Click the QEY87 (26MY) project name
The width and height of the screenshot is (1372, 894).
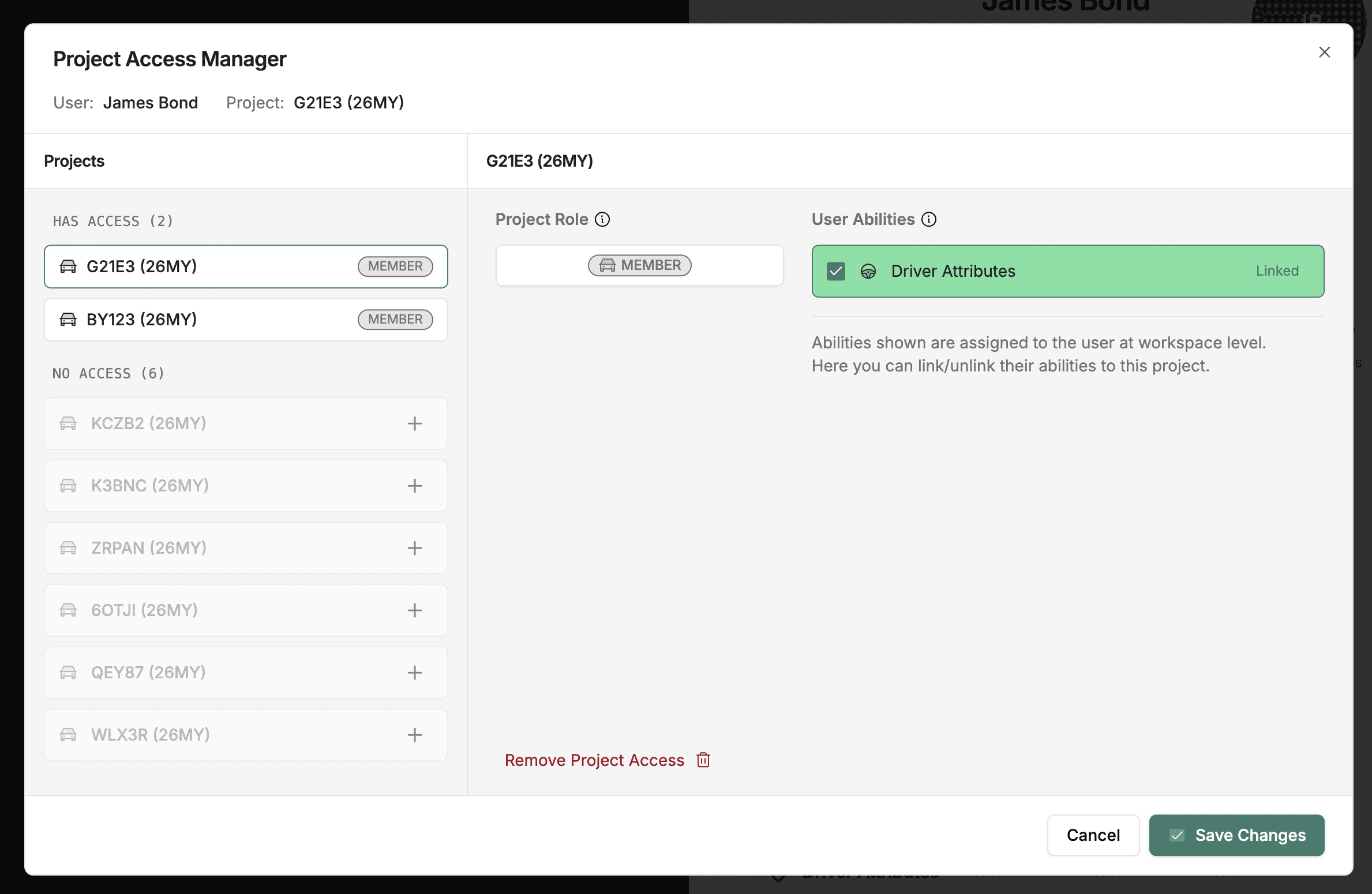coord(148,673)
